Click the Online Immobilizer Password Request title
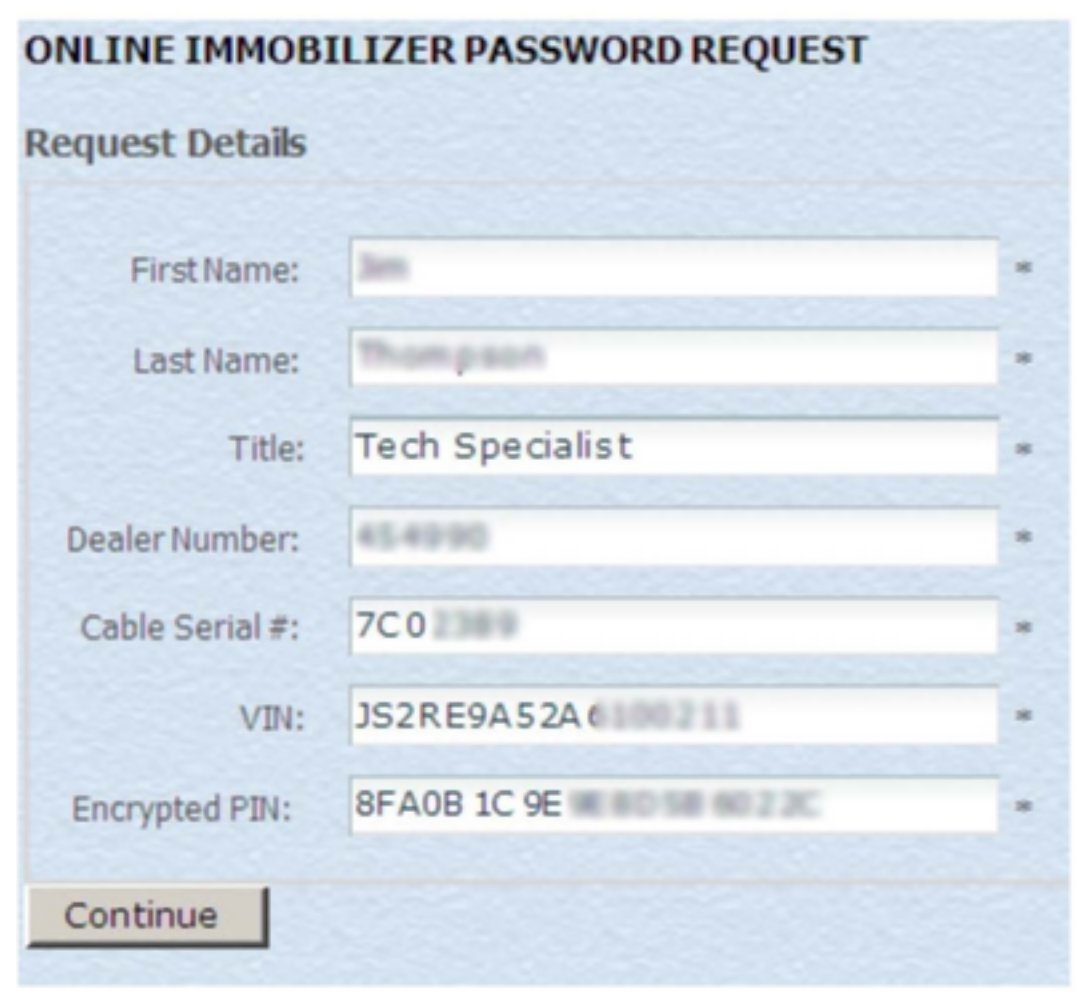This screenshot has height=1003, width=1081. (x=445, y=50)
